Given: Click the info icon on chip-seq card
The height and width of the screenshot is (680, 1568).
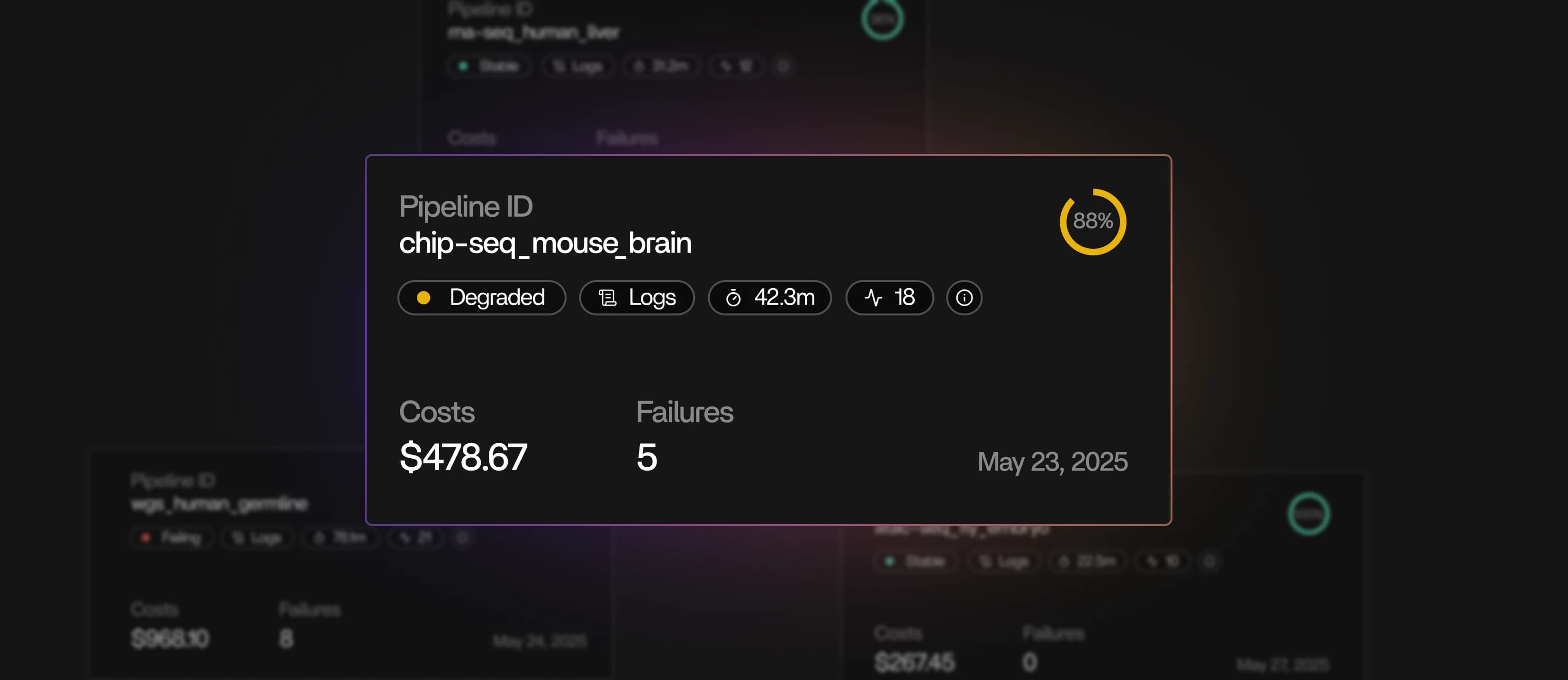Looking at the screenshot, I should [964, 298].
